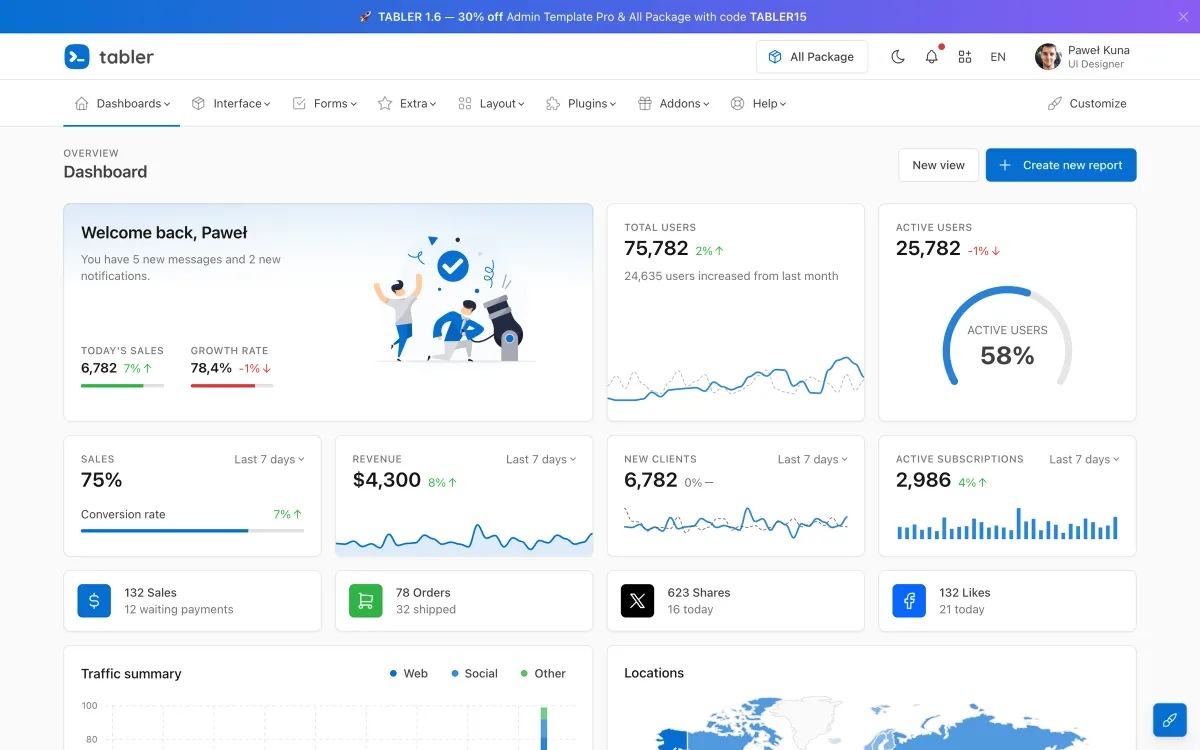The height and width of the screenshot is (750, 1200).
Task: Open the Plugins menu
Action: [x=581, y=103]
